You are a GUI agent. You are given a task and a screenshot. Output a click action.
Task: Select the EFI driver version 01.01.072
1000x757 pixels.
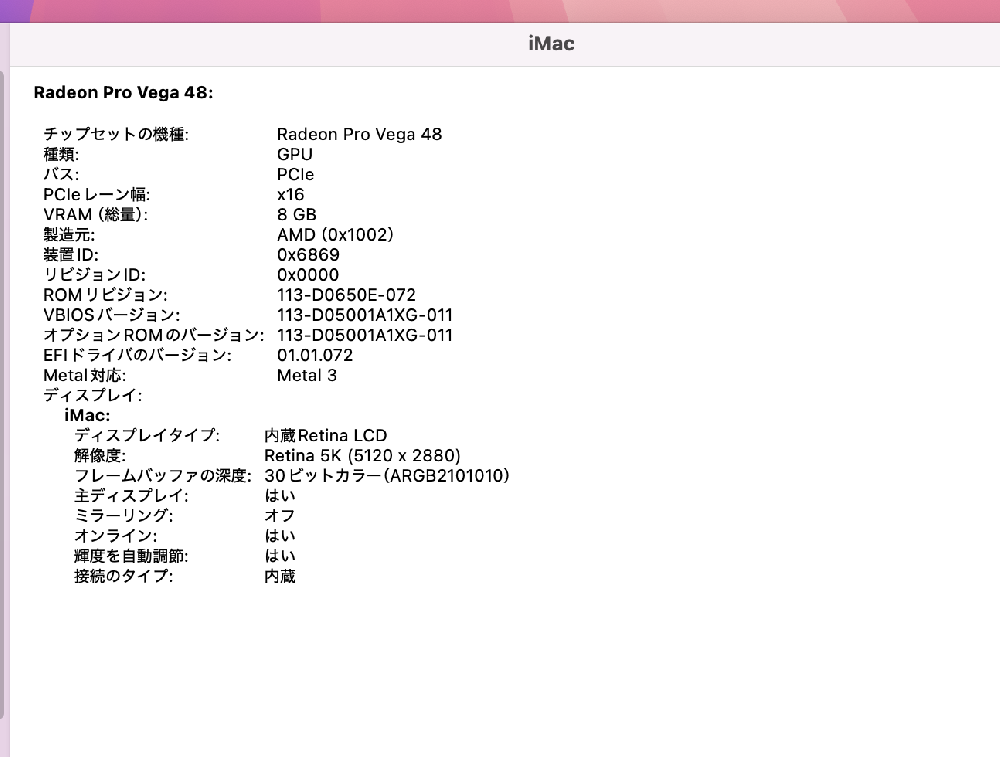coord(315,355)
